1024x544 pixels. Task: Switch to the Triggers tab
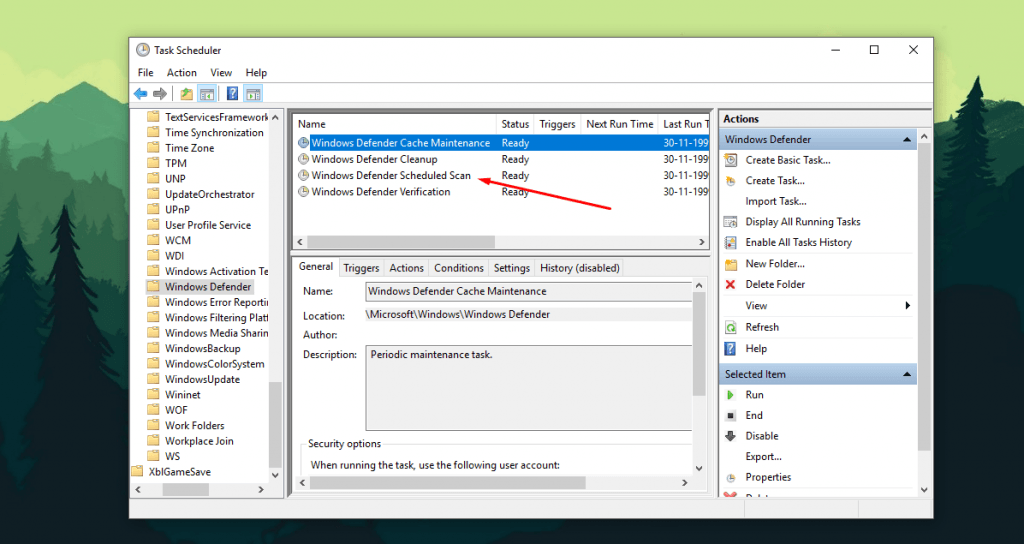coord(361,268)
